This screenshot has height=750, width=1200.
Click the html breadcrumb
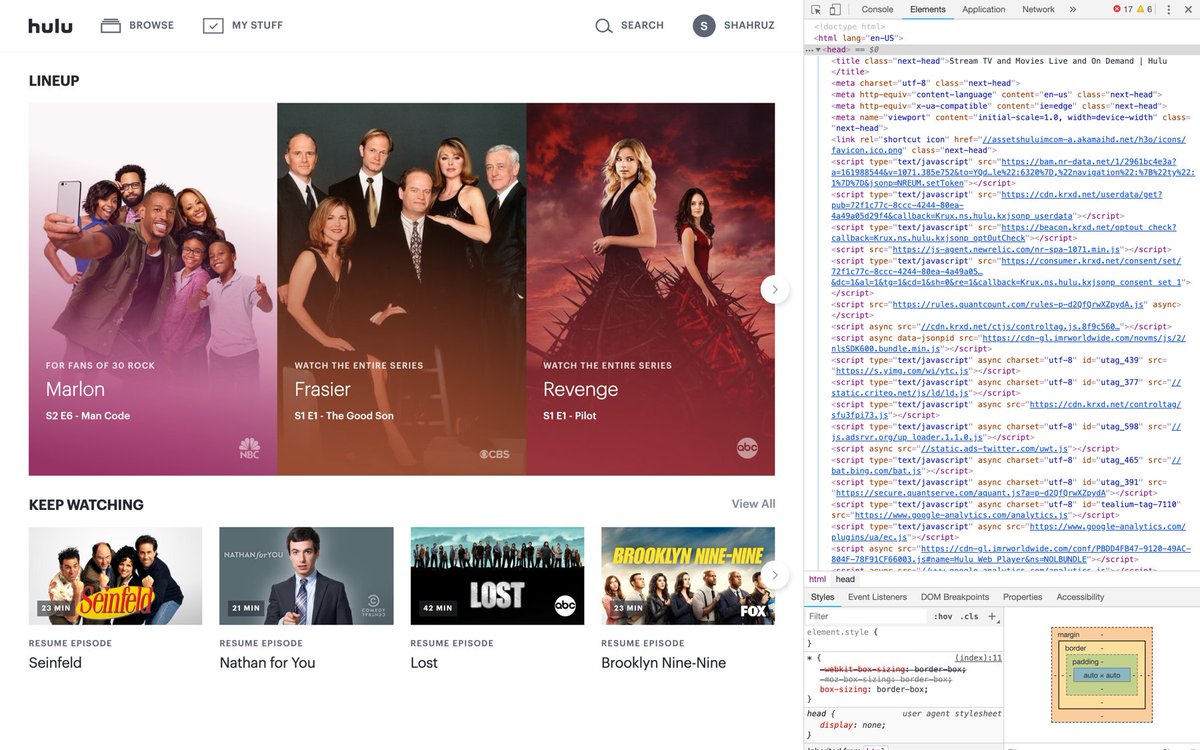click(817, 579)
